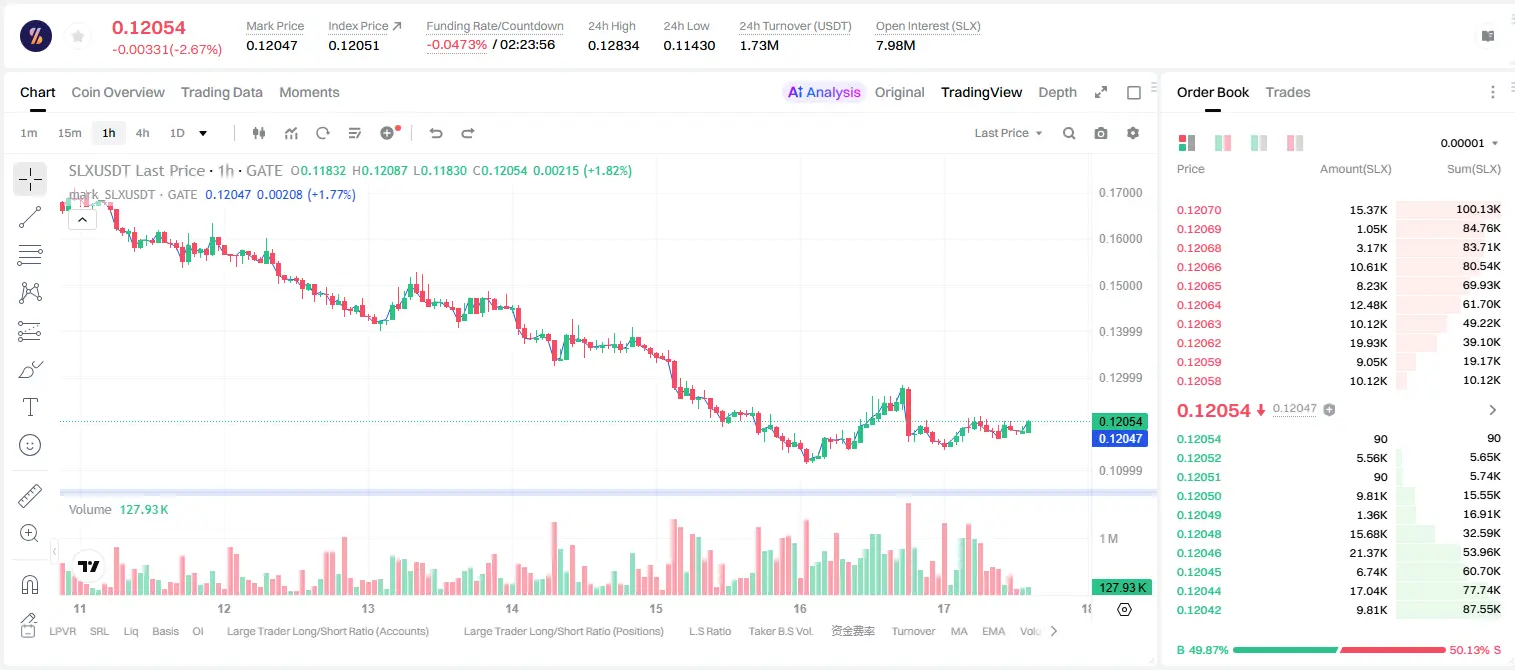Open the emoji sticker tool
Screen dimensions: 1515x670
(x=30, y=445)
